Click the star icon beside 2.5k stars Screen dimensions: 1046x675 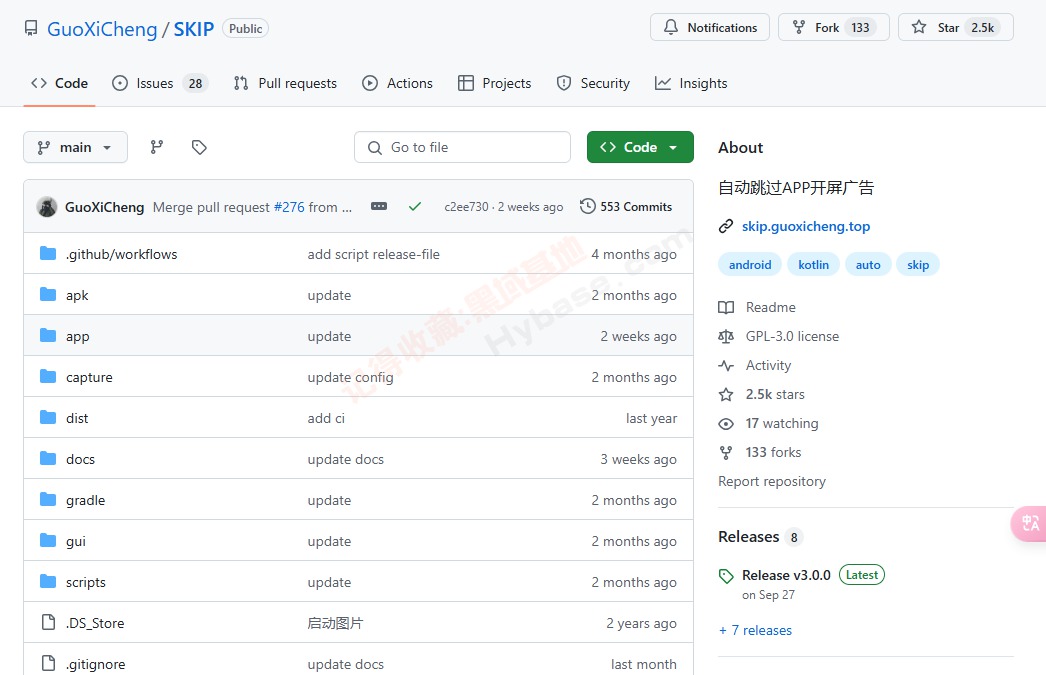pos(726,394)
